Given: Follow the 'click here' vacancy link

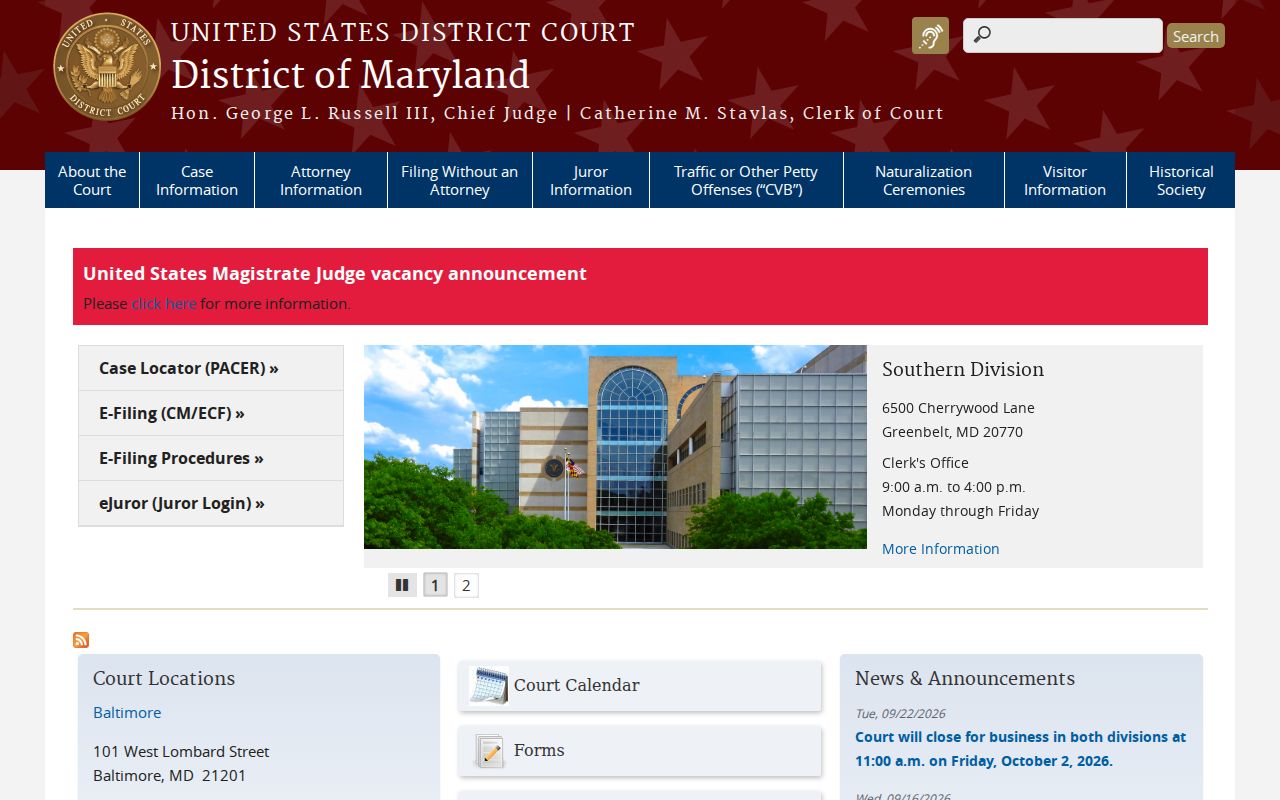Looking at the screenshot, I should pyautogui.click(x=164, y=303).
